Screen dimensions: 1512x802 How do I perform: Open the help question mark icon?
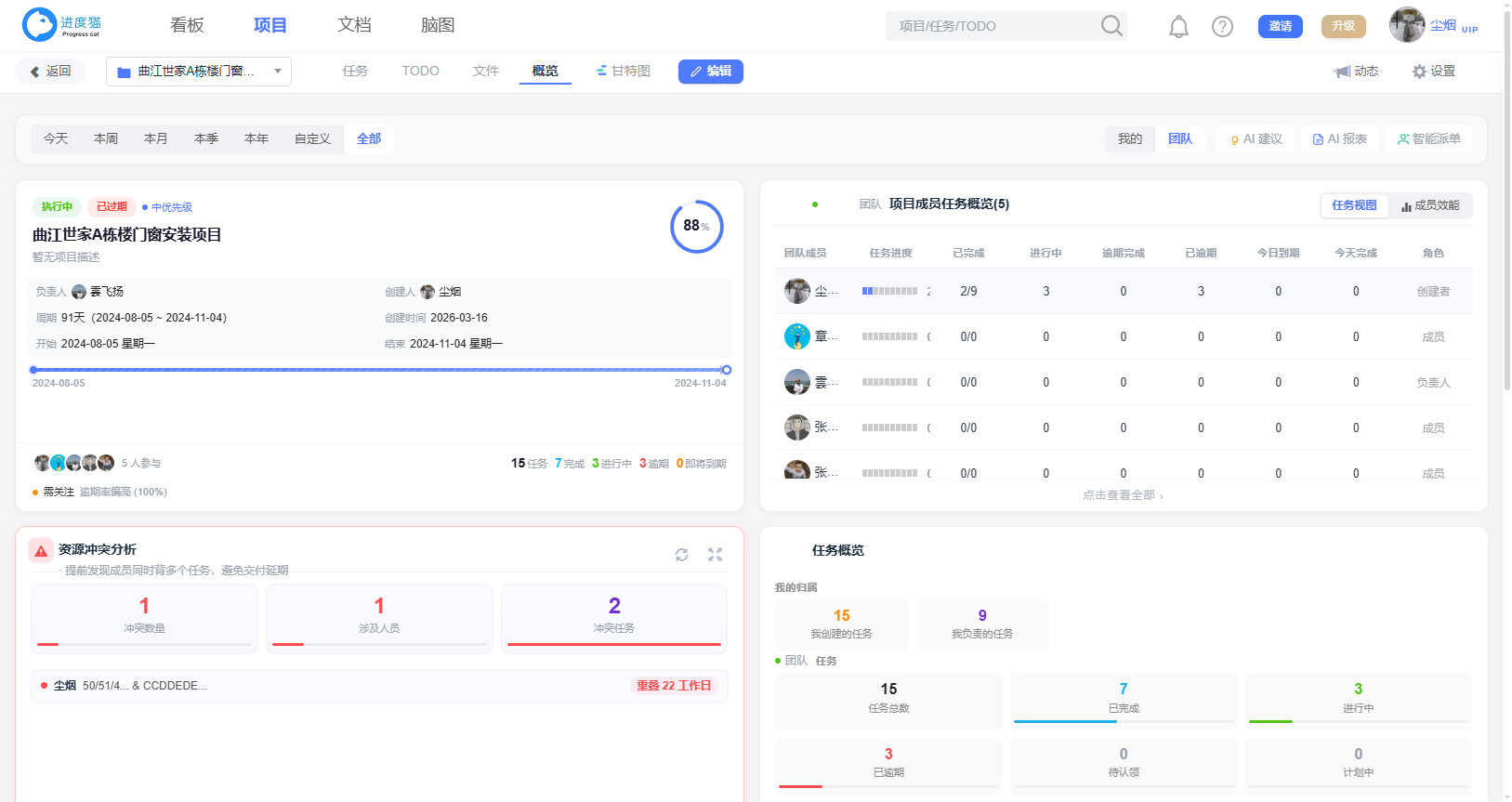1222,27
